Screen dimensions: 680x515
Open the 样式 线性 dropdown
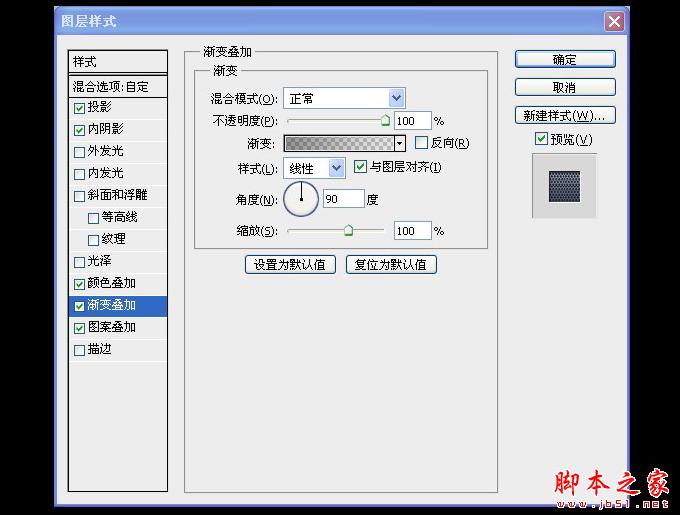[x=314, y=168]
